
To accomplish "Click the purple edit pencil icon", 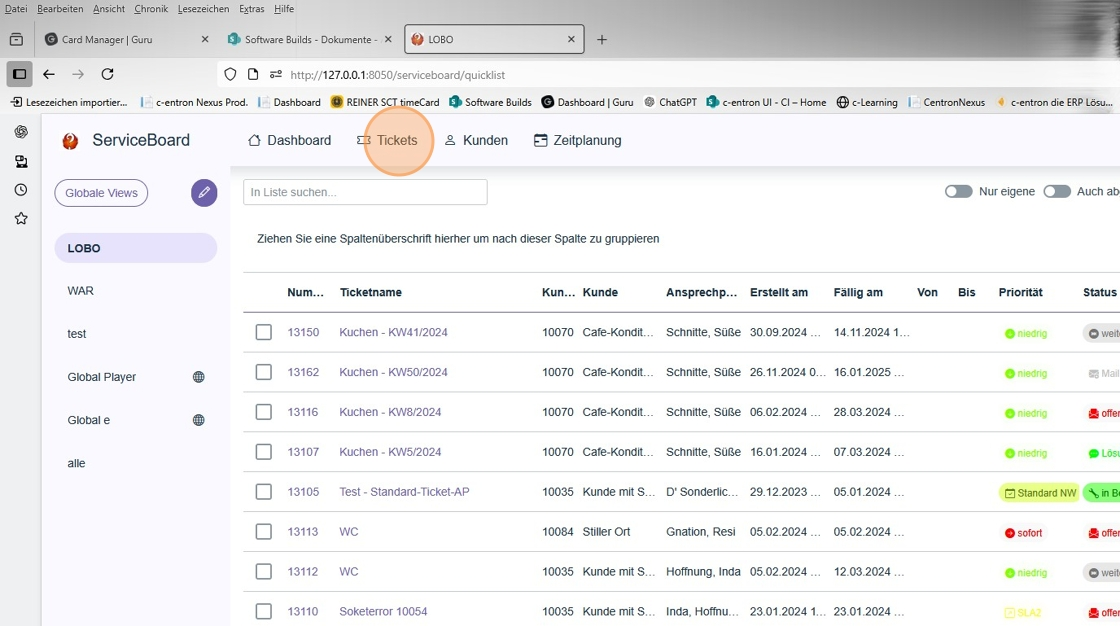I will coord(204,193).
